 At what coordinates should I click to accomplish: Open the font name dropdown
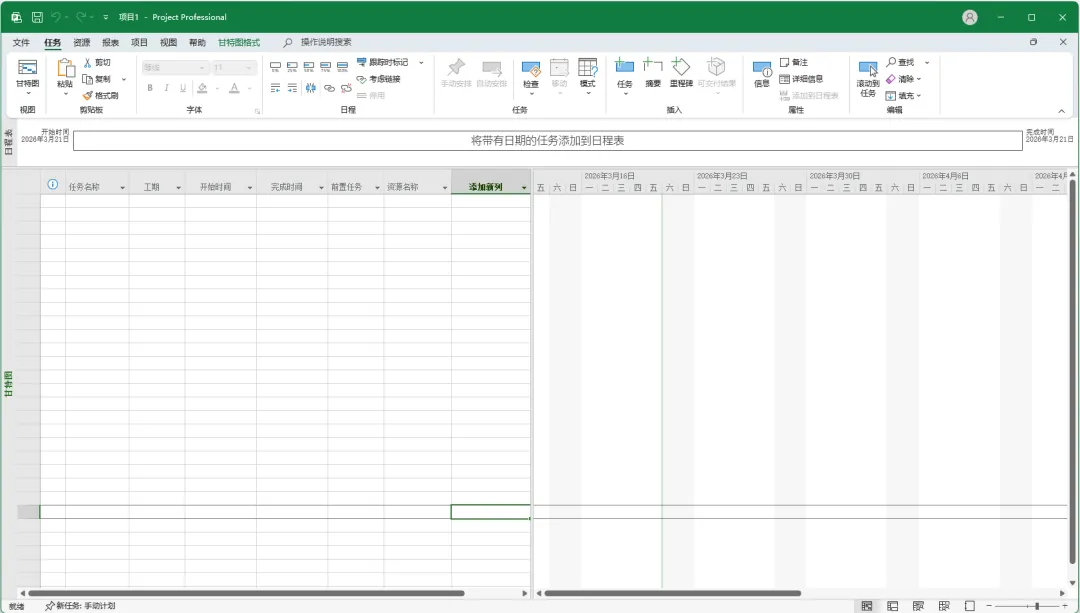pyautogui.click(x=202, y=67)
